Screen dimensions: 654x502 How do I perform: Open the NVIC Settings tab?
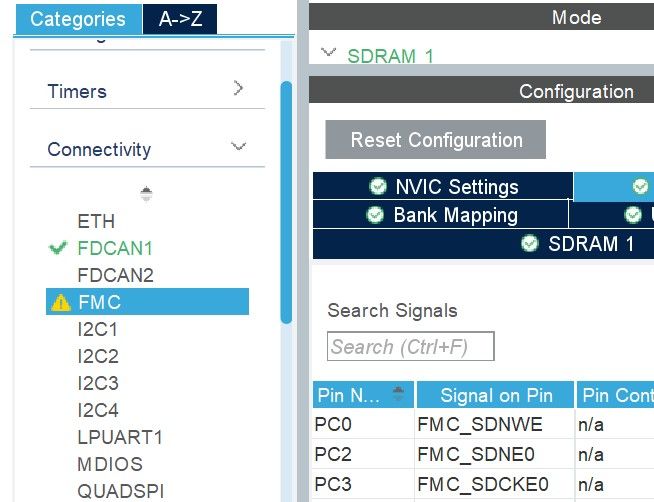[443, 186]
